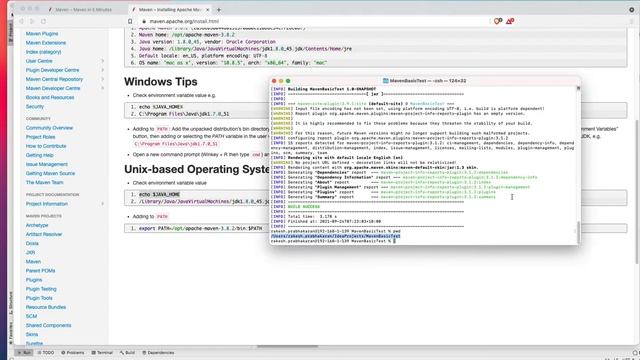
Task: Click the 'export PATH=/opt/apache-maven-3.8.2/bin:$PATH' line
Action: [x=200, y=228]
